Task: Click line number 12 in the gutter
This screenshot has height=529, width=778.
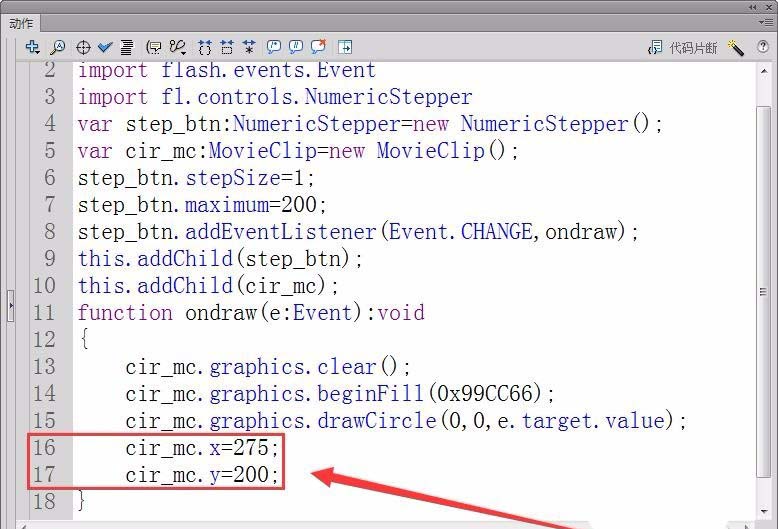Action: click(44, 339)
